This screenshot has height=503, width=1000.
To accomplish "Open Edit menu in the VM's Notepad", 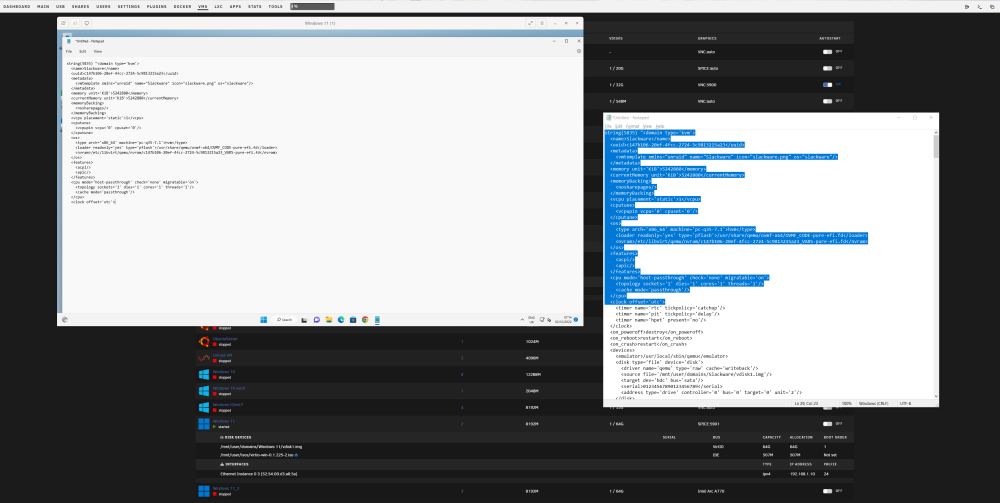I will (x=83, y=51).
